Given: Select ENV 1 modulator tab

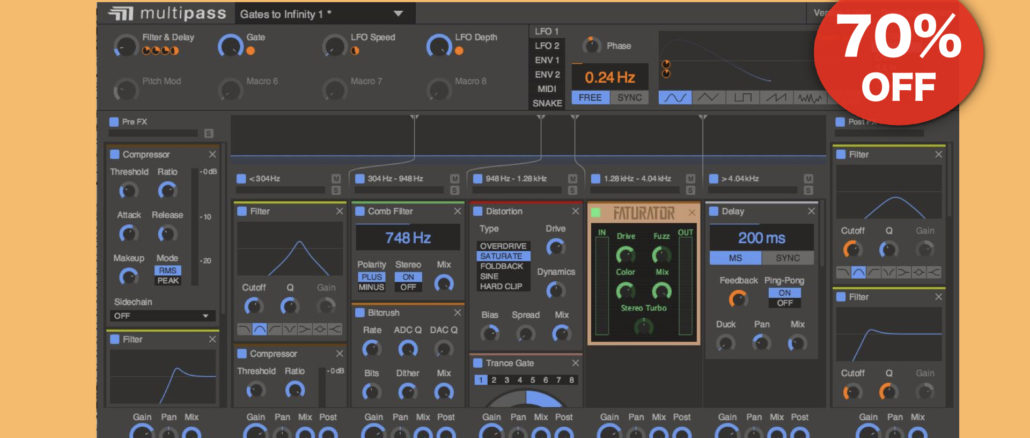Looking at the screenshot, I should coord(547,60).
